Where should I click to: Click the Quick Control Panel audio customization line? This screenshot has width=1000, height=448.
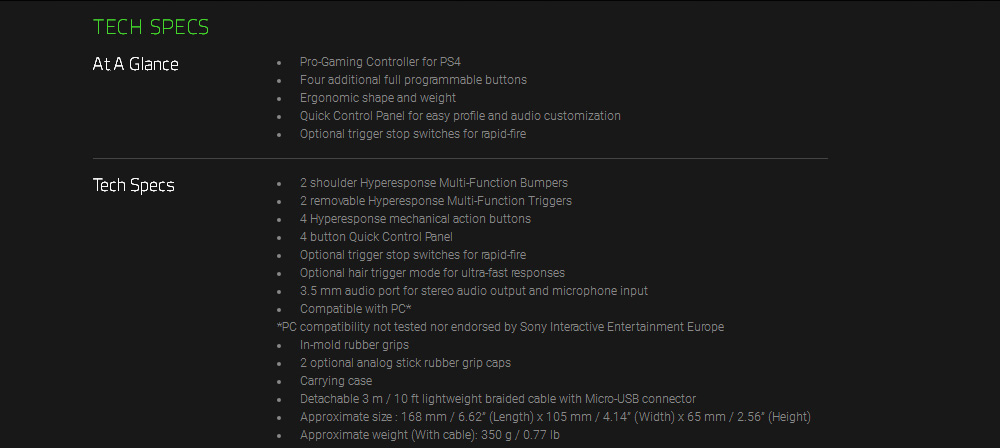click(x=460, y=116)
